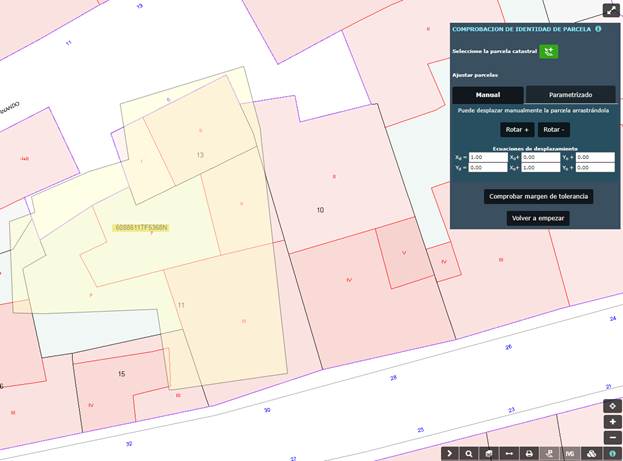Click blue street number 32
This screenshot has width=623, height=461.
tap(129, 444)
